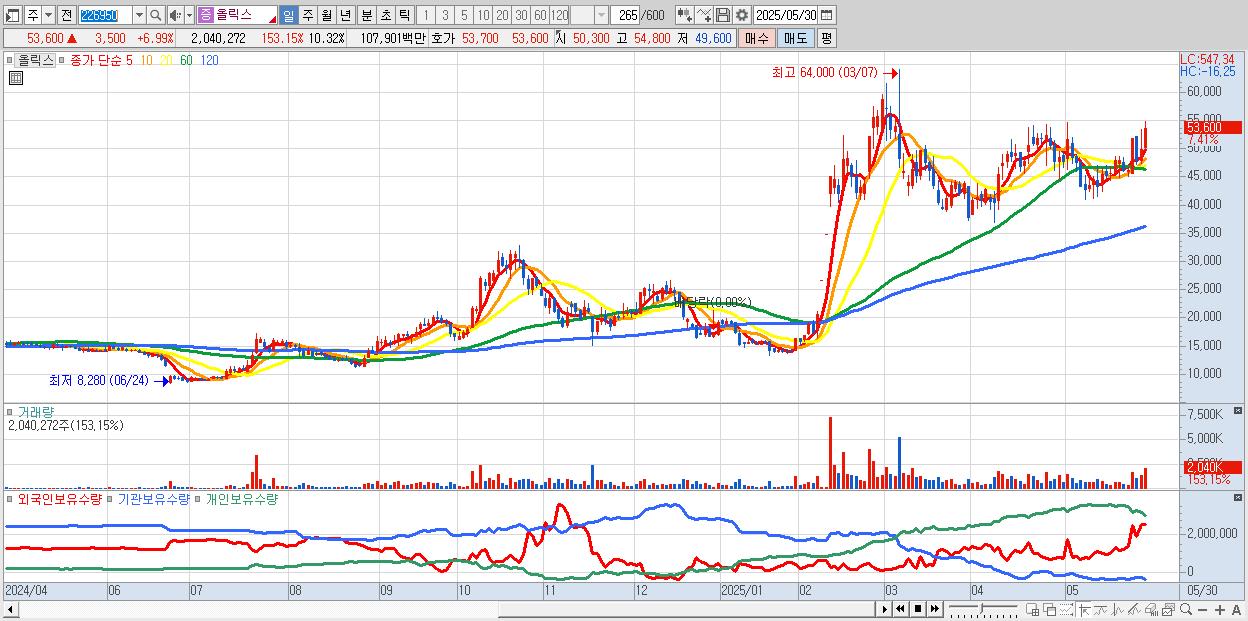Screen dimensions: 1248x621
Task: Click the letter A text tool
Action: pos(1236,610)
